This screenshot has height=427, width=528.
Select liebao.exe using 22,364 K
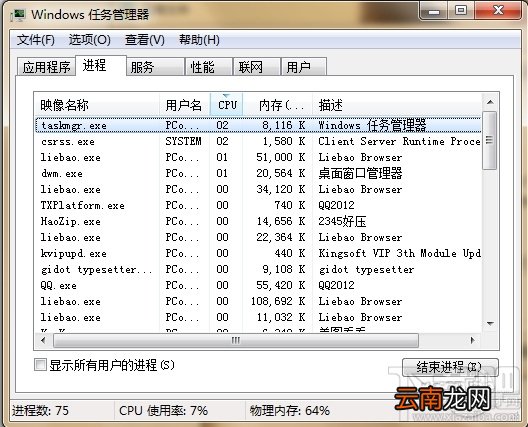[x=258, y=237]
